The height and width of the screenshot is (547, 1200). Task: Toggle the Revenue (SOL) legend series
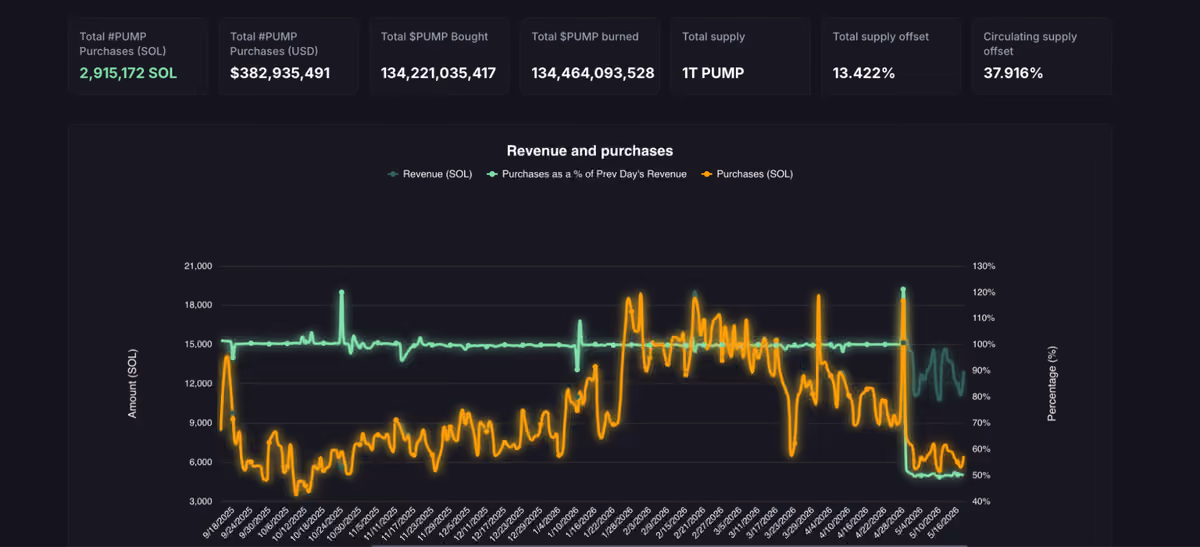[430, 174]
